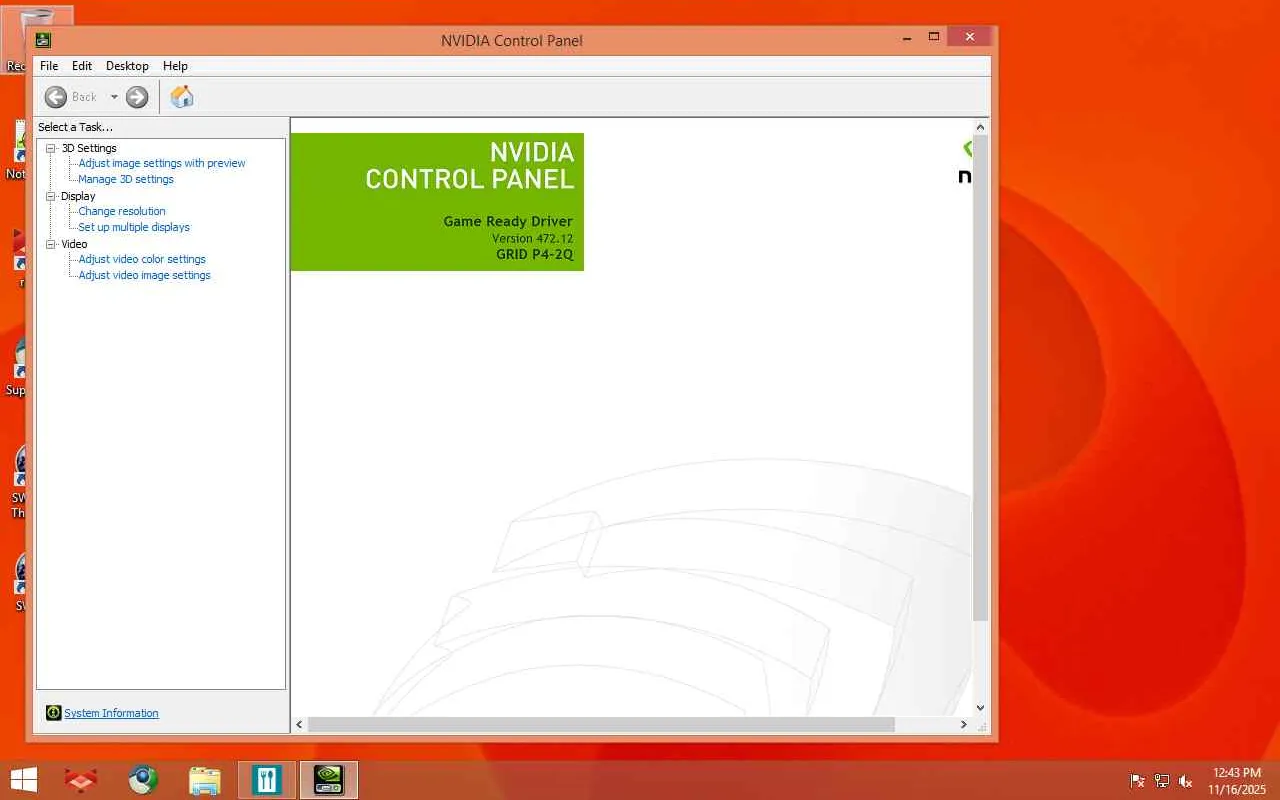Go to the NVIDIA Control Panel home page icon
This screenshot has width=1280, height=800.
pos(181,96)
